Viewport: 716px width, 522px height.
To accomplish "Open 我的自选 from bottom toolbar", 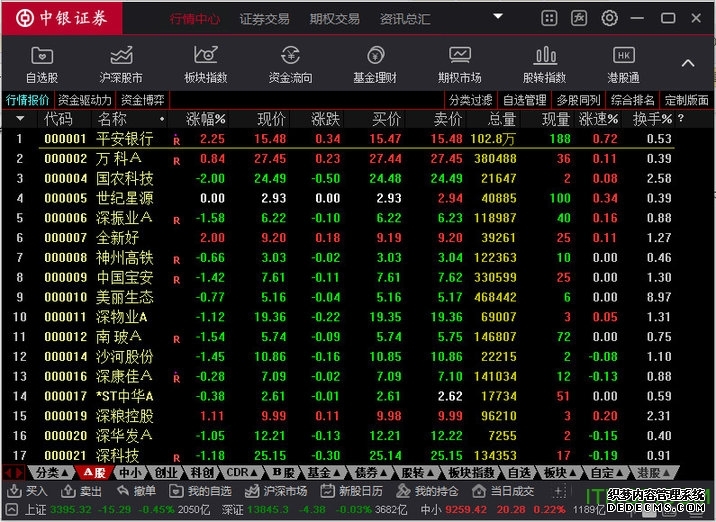I will tap(200, 491).
